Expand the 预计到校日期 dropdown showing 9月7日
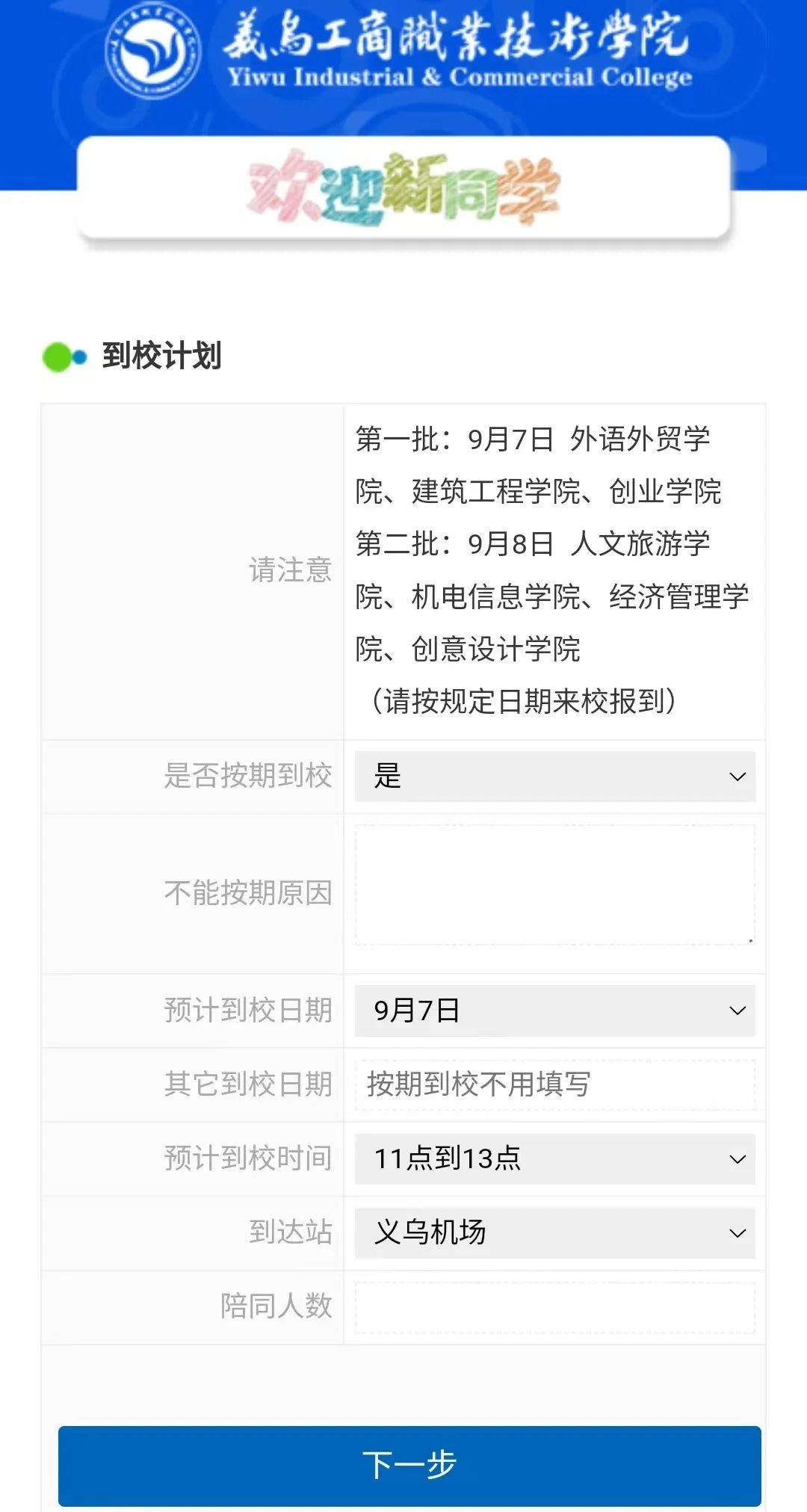Image resolution: width=807 pixels, height=1512 pixels. coord(554,1010)
